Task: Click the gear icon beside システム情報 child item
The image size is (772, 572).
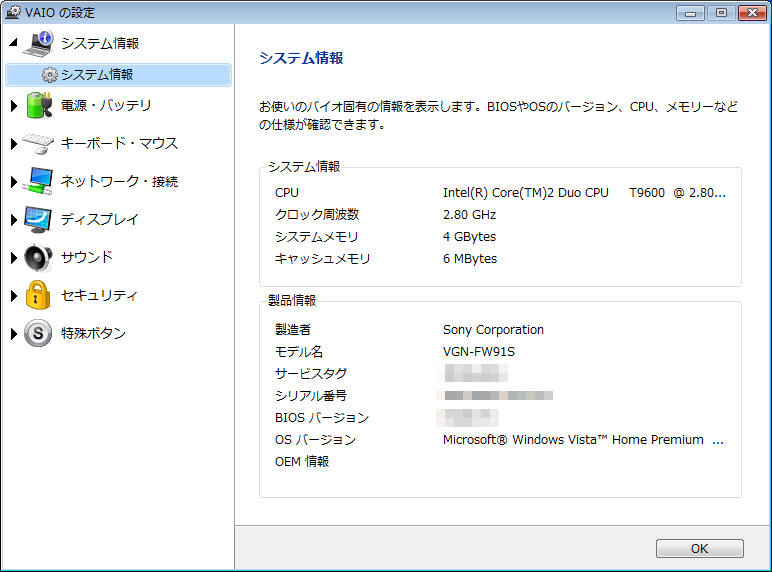Action: coord(49,75)
